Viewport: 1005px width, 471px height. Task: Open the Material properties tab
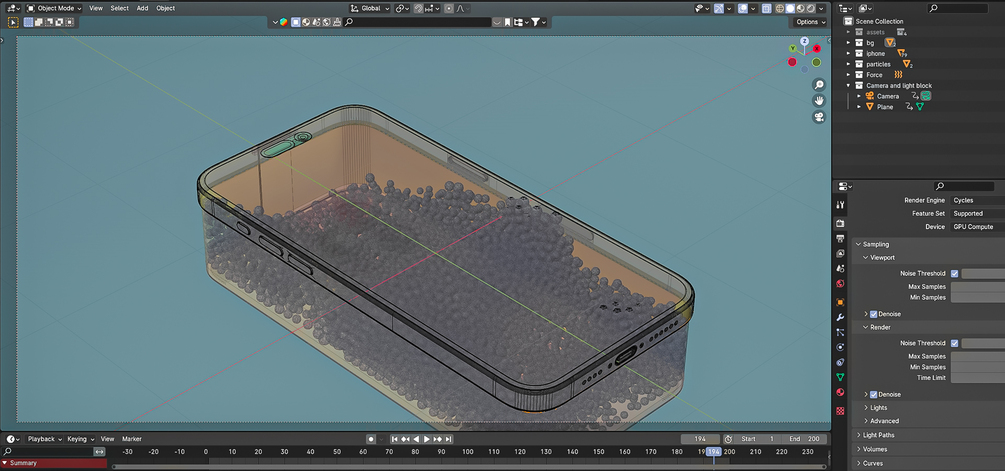(840, 392)
